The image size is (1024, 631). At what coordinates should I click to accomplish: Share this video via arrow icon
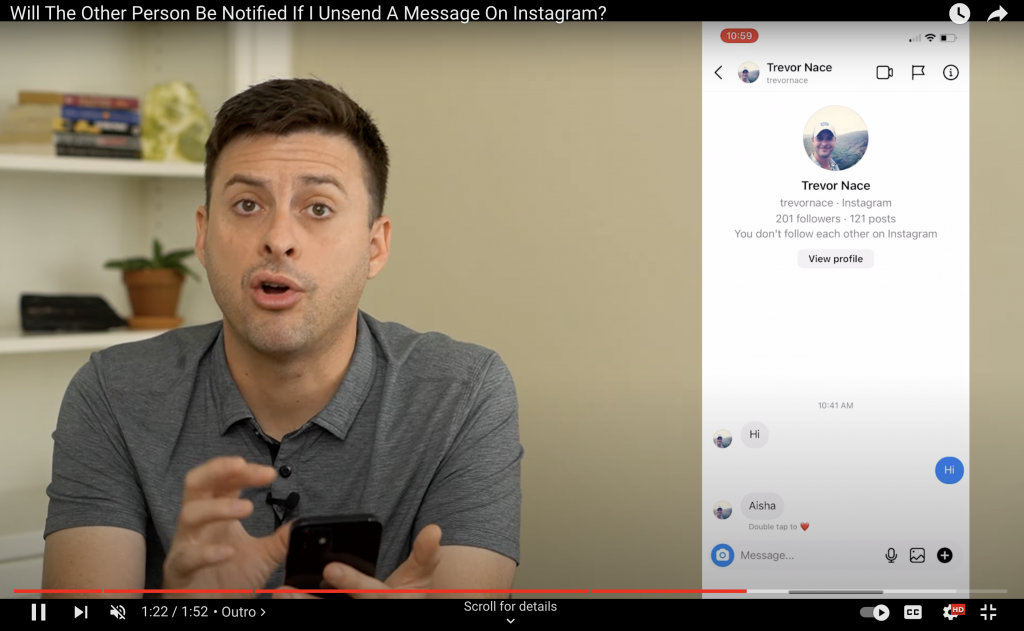coord(997,13)
